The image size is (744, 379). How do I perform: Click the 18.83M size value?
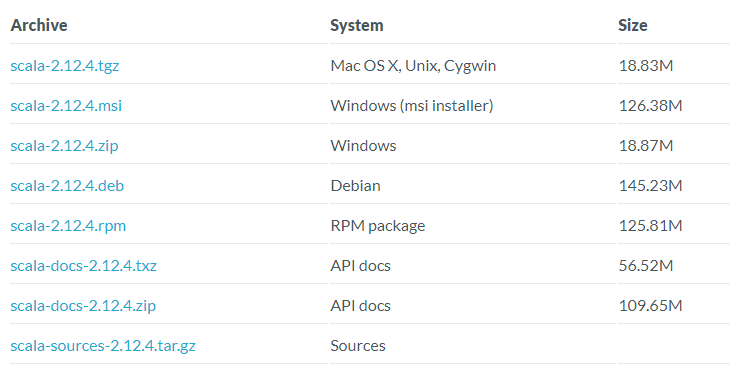646,65
